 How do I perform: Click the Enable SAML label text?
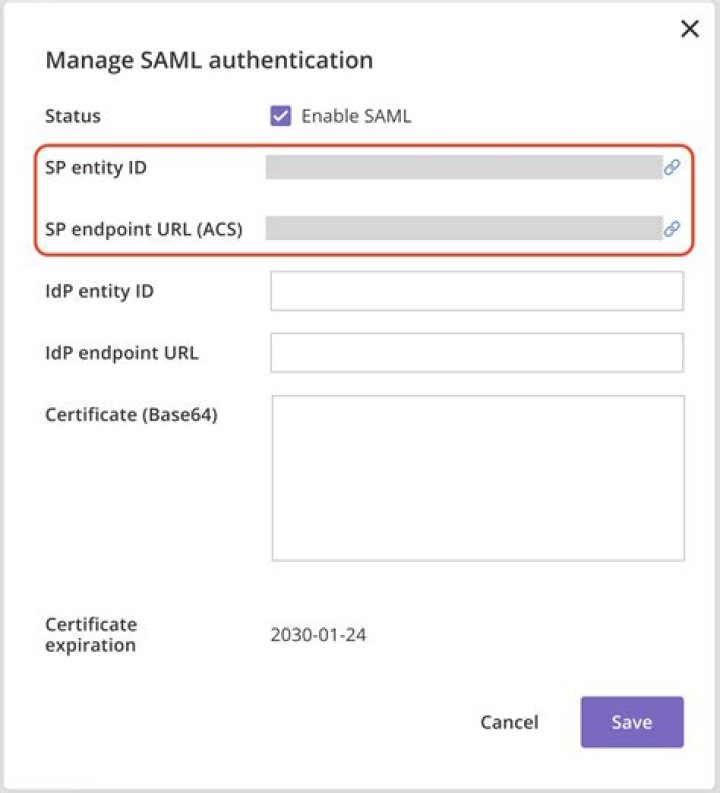(356, 116)
